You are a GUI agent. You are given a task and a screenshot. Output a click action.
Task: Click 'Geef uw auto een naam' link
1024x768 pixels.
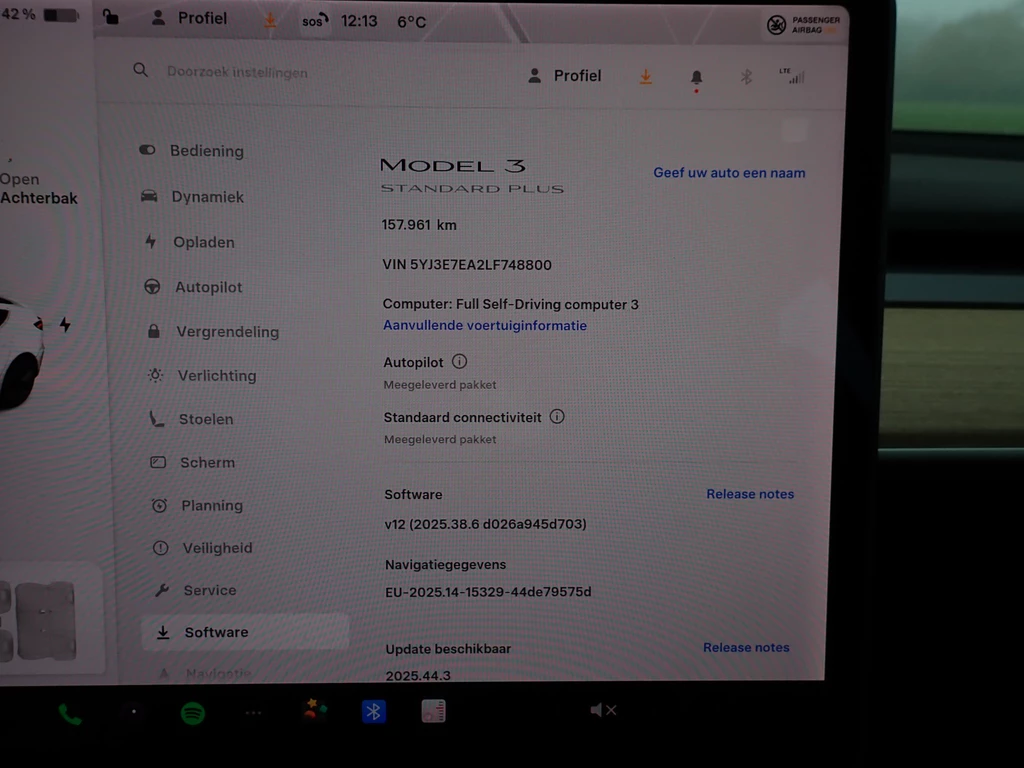coord(729,172)
